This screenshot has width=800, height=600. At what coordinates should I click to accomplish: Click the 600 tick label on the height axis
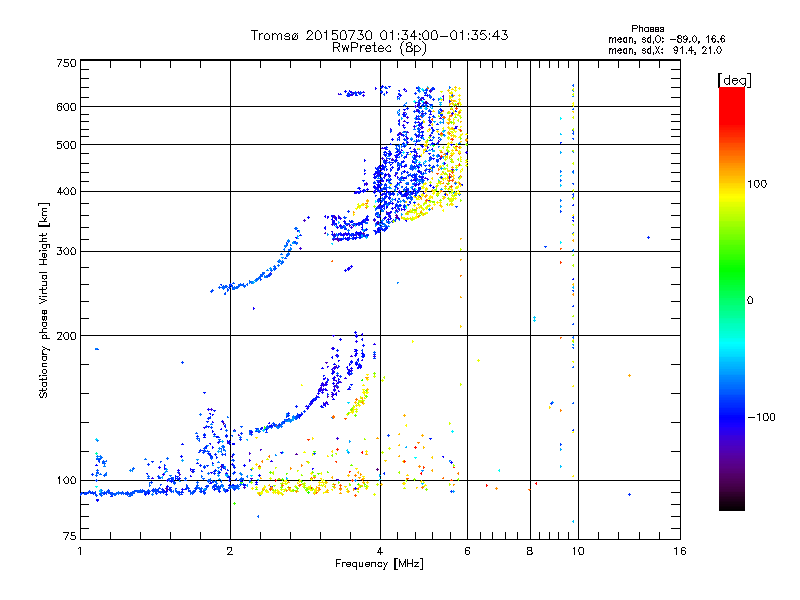pyautogui.click(x=66, y=107)
